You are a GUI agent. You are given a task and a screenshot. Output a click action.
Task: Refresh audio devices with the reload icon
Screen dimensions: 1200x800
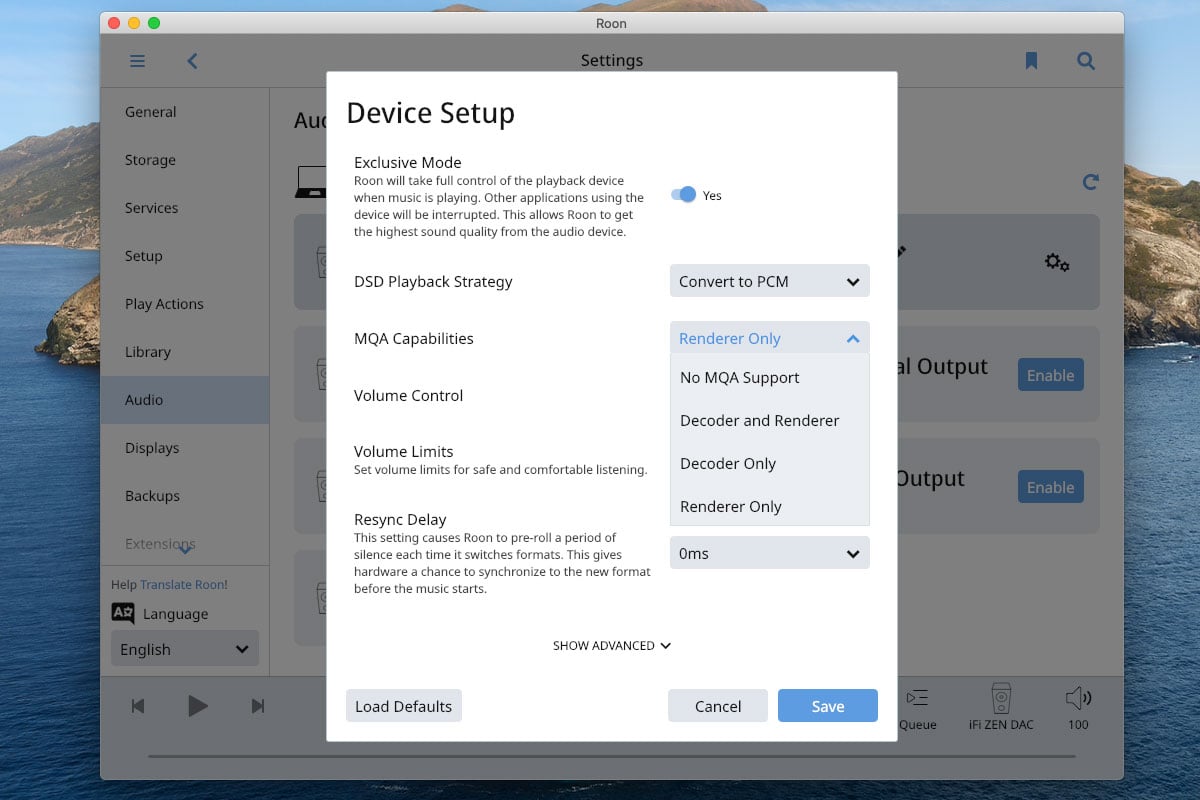[1091, 182]
